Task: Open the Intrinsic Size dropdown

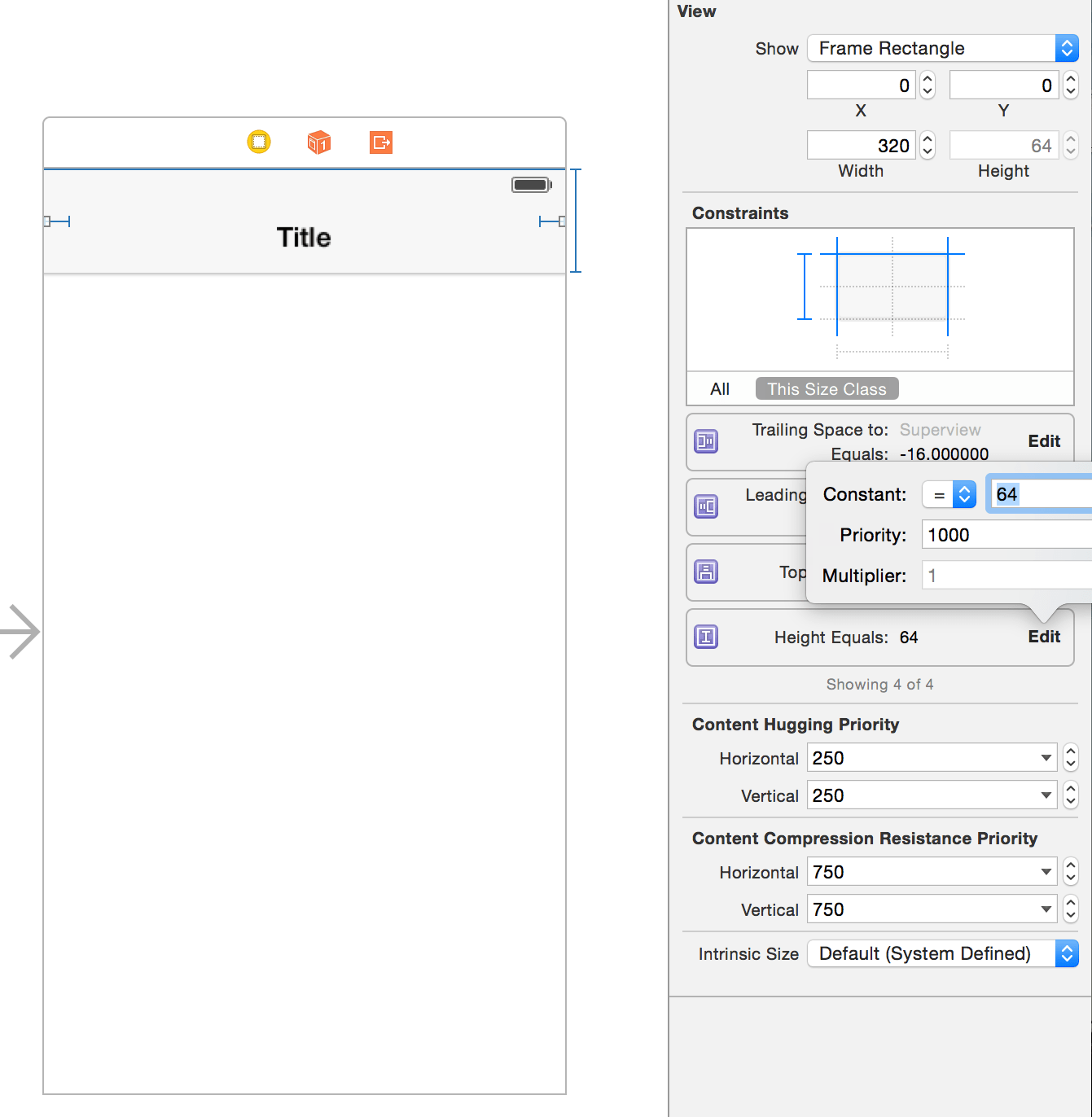Action: pyautogui.click(x=1067, y=953)
